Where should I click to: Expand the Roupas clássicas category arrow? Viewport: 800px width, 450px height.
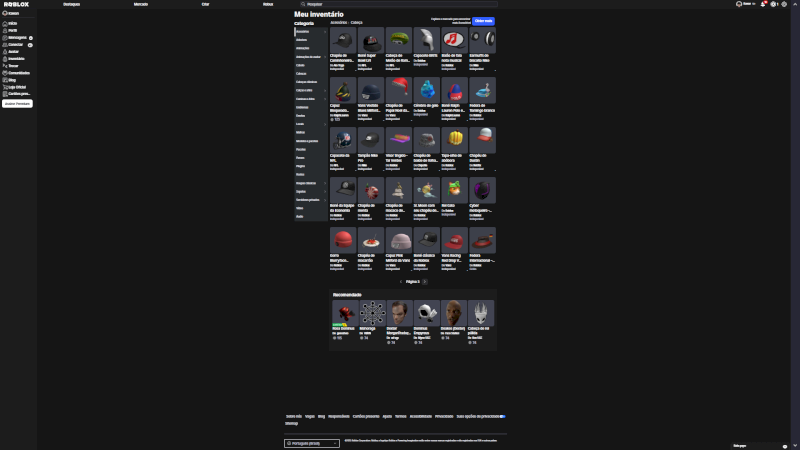pos(324,183)
